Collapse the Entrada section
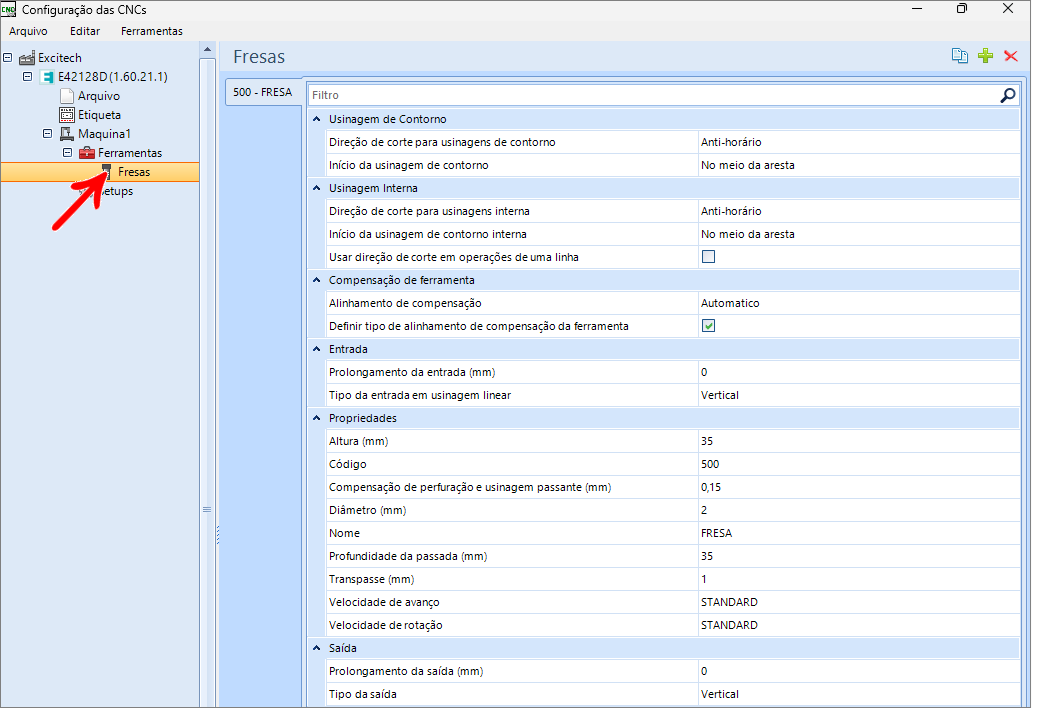1037x719 pixels. [317, 349]
